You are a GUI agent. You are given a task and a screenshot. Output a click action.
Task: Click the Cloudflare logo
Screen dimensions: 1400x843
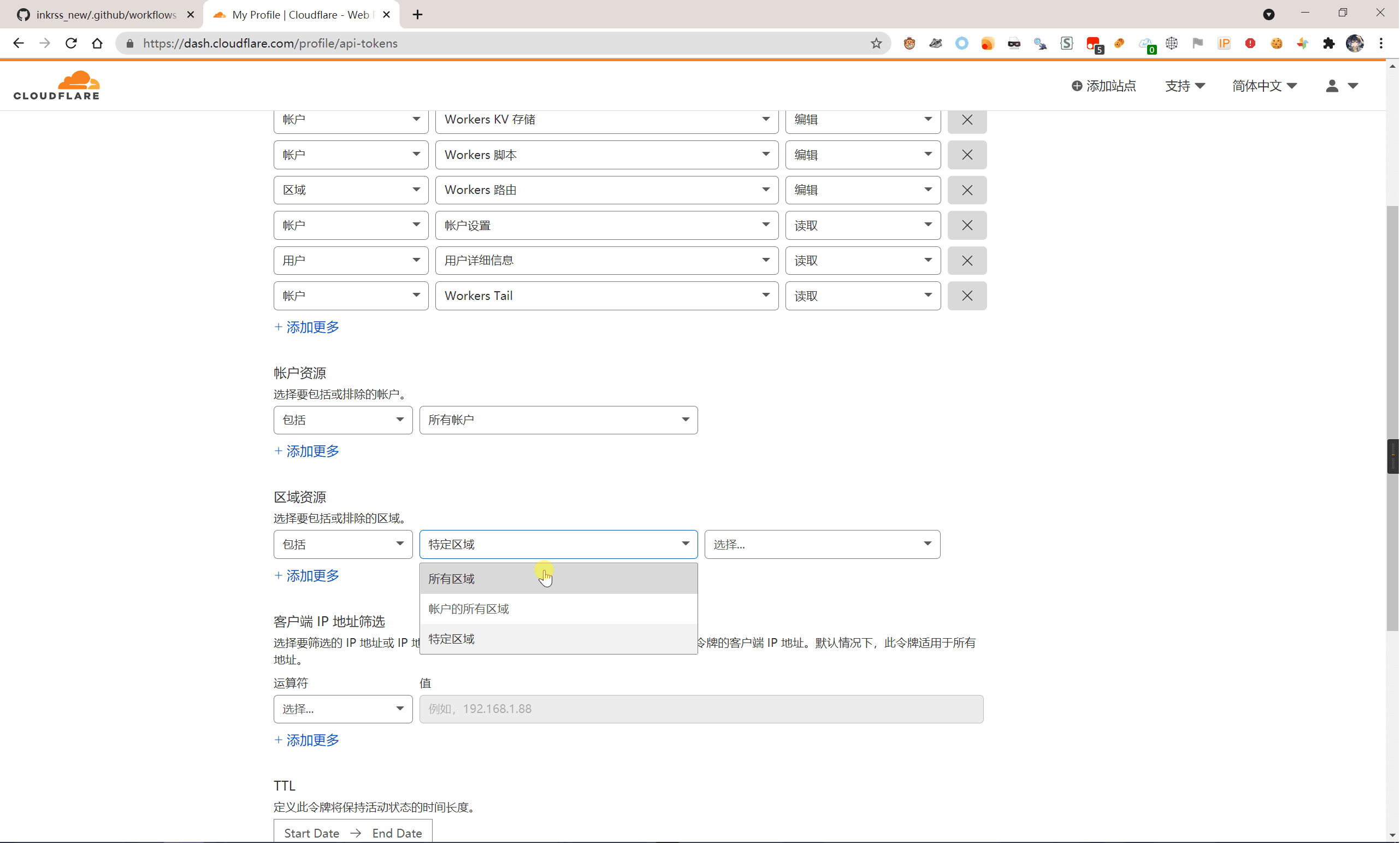click(57, 85)
